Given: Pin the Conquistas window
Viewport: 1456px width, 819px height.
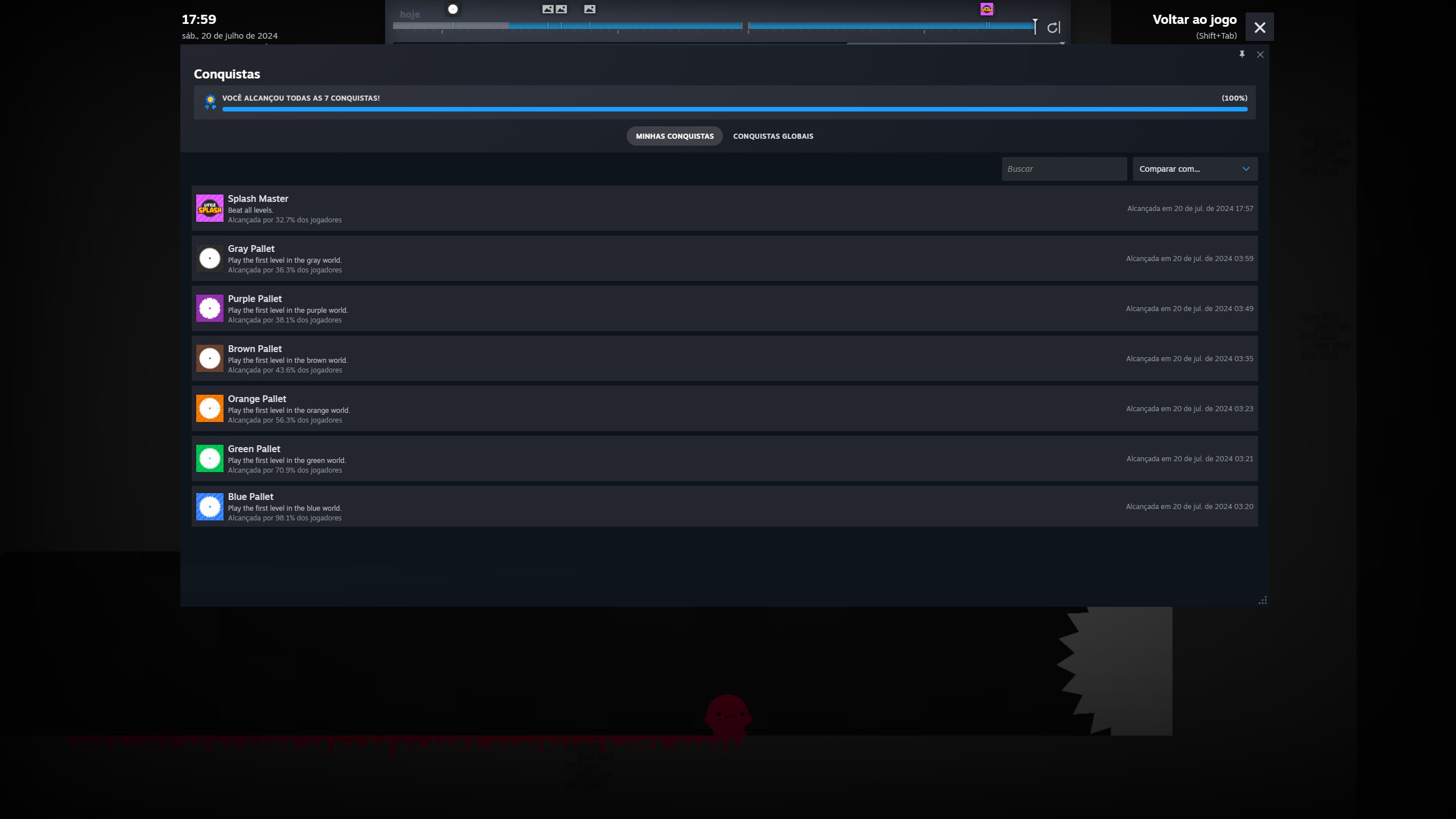Looking at the screenshot, I should [1242, 54].
